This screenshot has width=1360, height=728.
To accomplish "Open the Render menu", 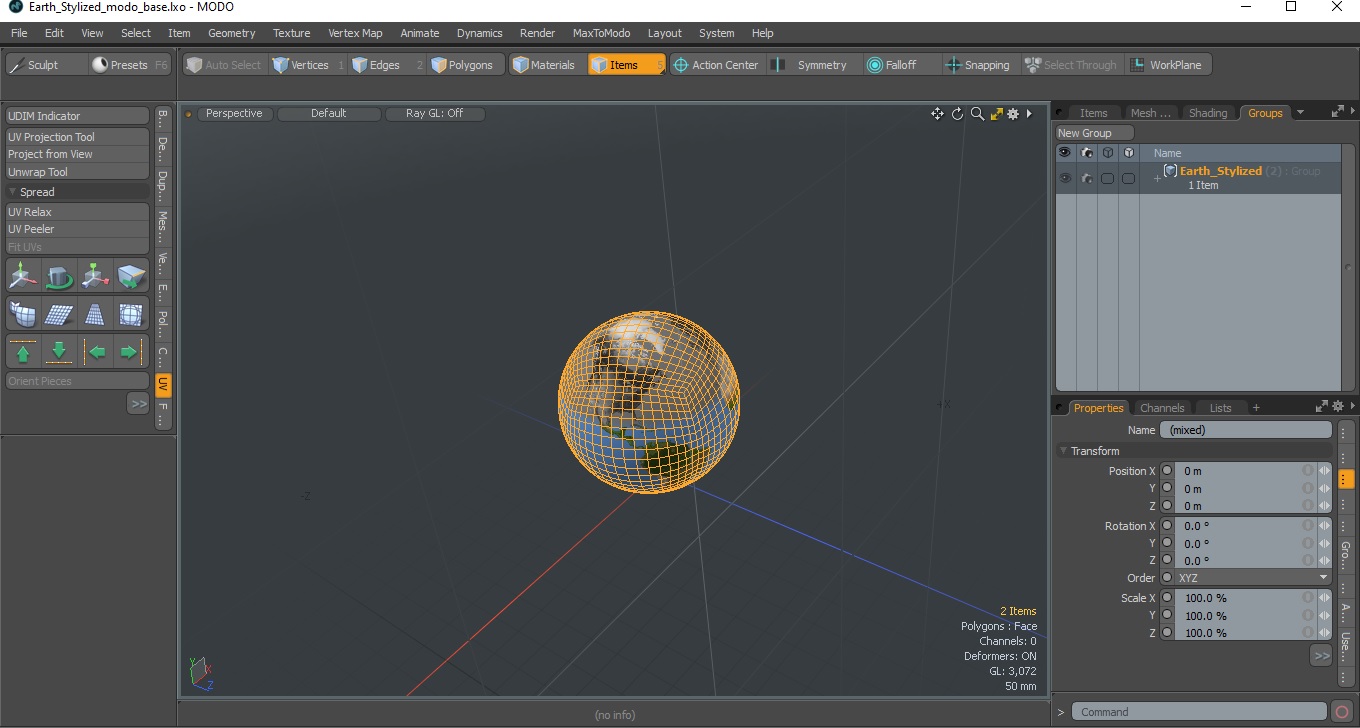I will tap(537, 33).
